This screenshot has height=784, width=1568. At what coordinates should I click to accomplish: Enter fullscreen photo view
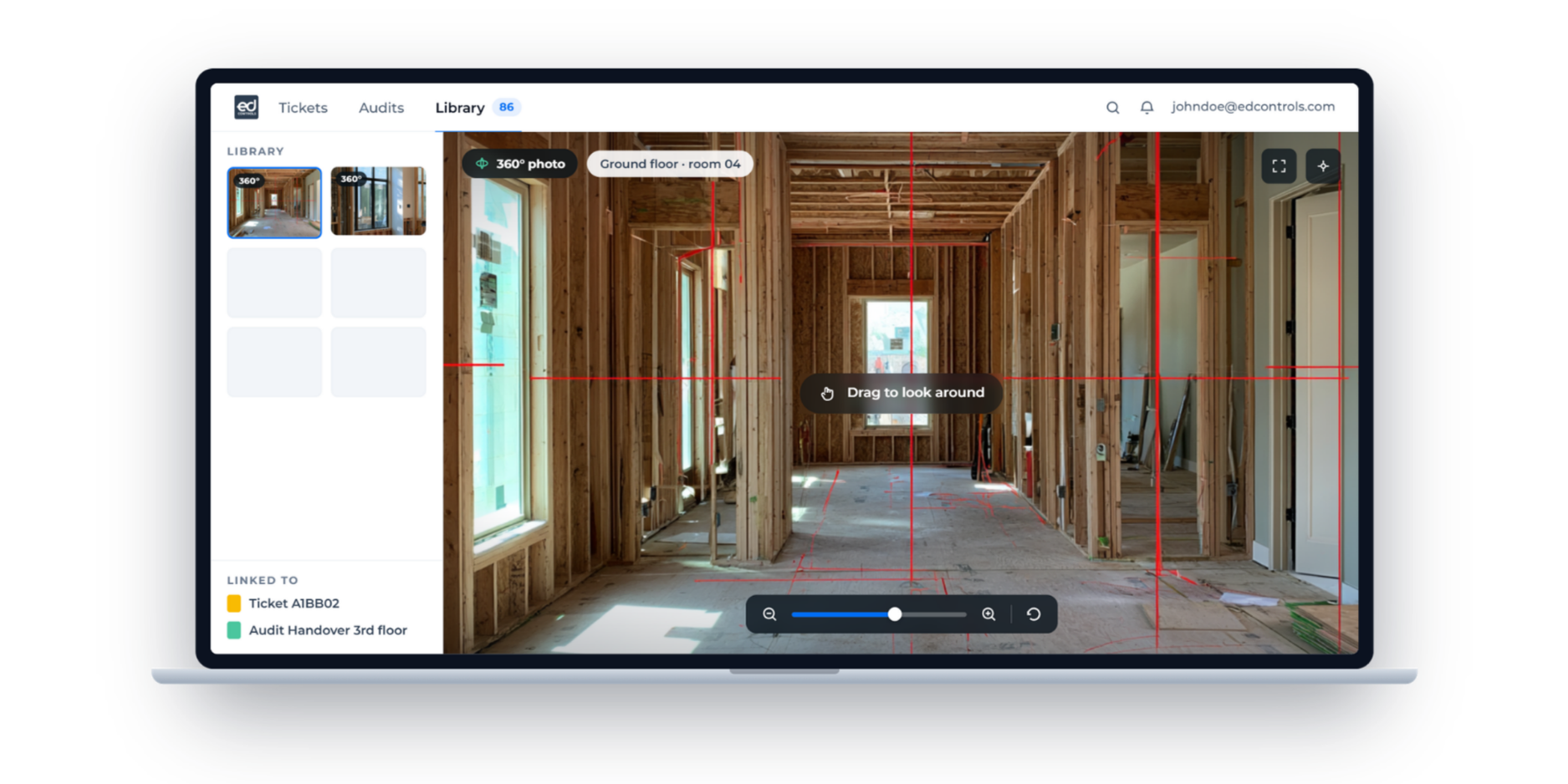point(1279,166)
